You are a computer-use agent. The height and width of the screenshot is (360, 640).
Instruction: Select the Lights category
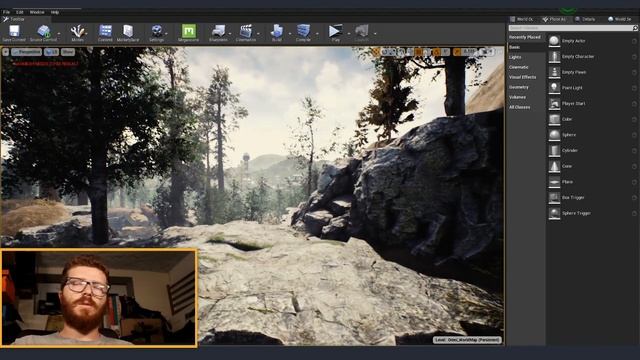(x=515, y=57)
